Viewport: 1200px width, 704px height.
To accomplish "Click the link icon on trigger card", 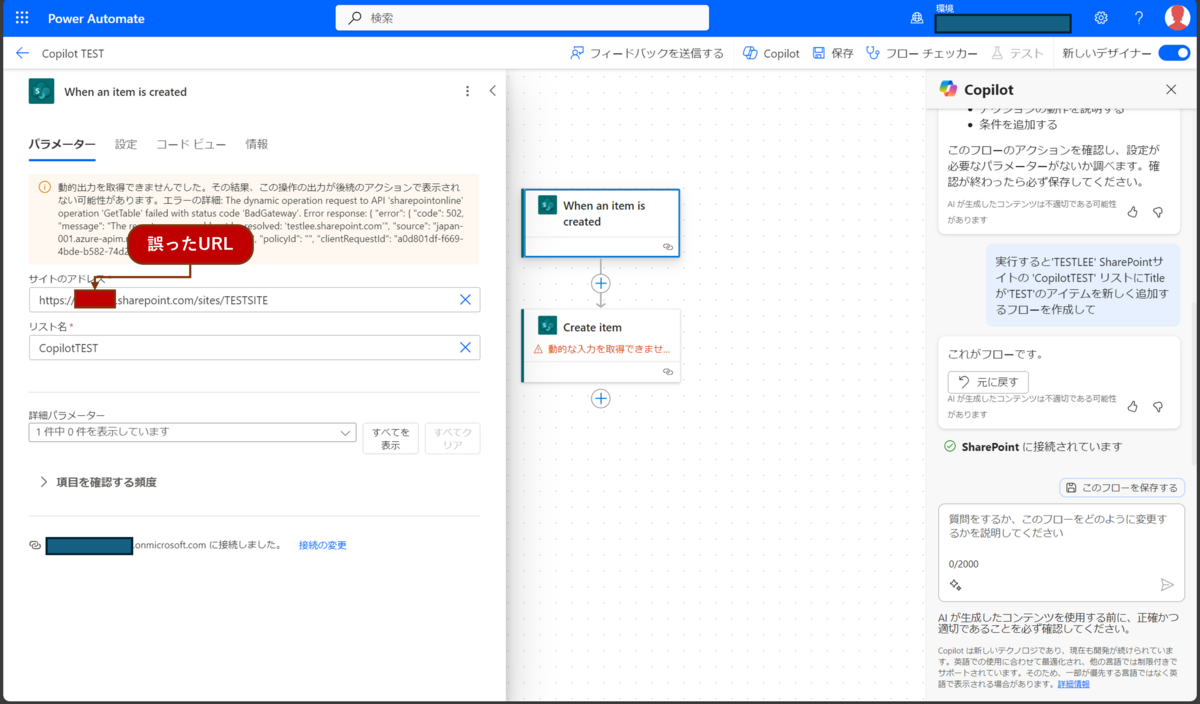I will pyautogui.click(x=668, y=246).
